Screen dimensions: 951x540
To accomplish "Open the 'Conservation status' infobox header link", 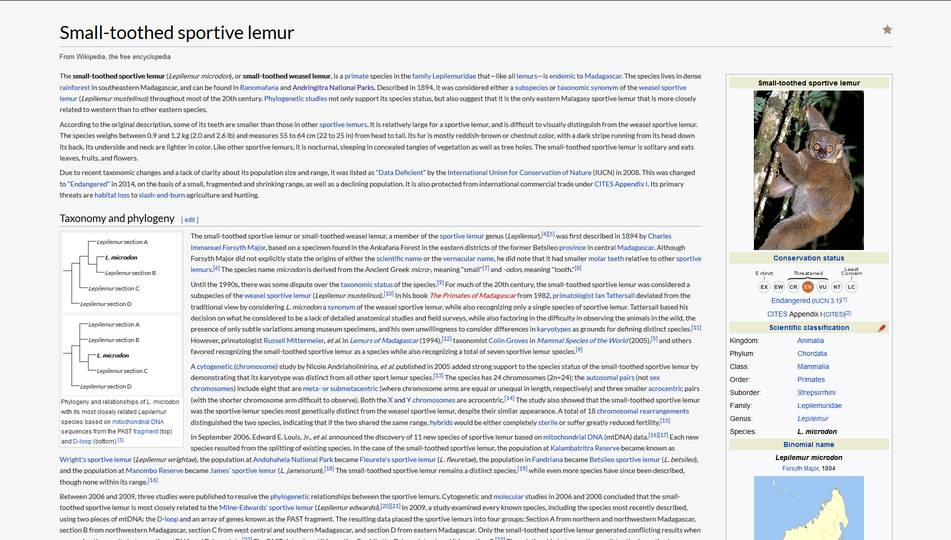I will click(808, 258).
